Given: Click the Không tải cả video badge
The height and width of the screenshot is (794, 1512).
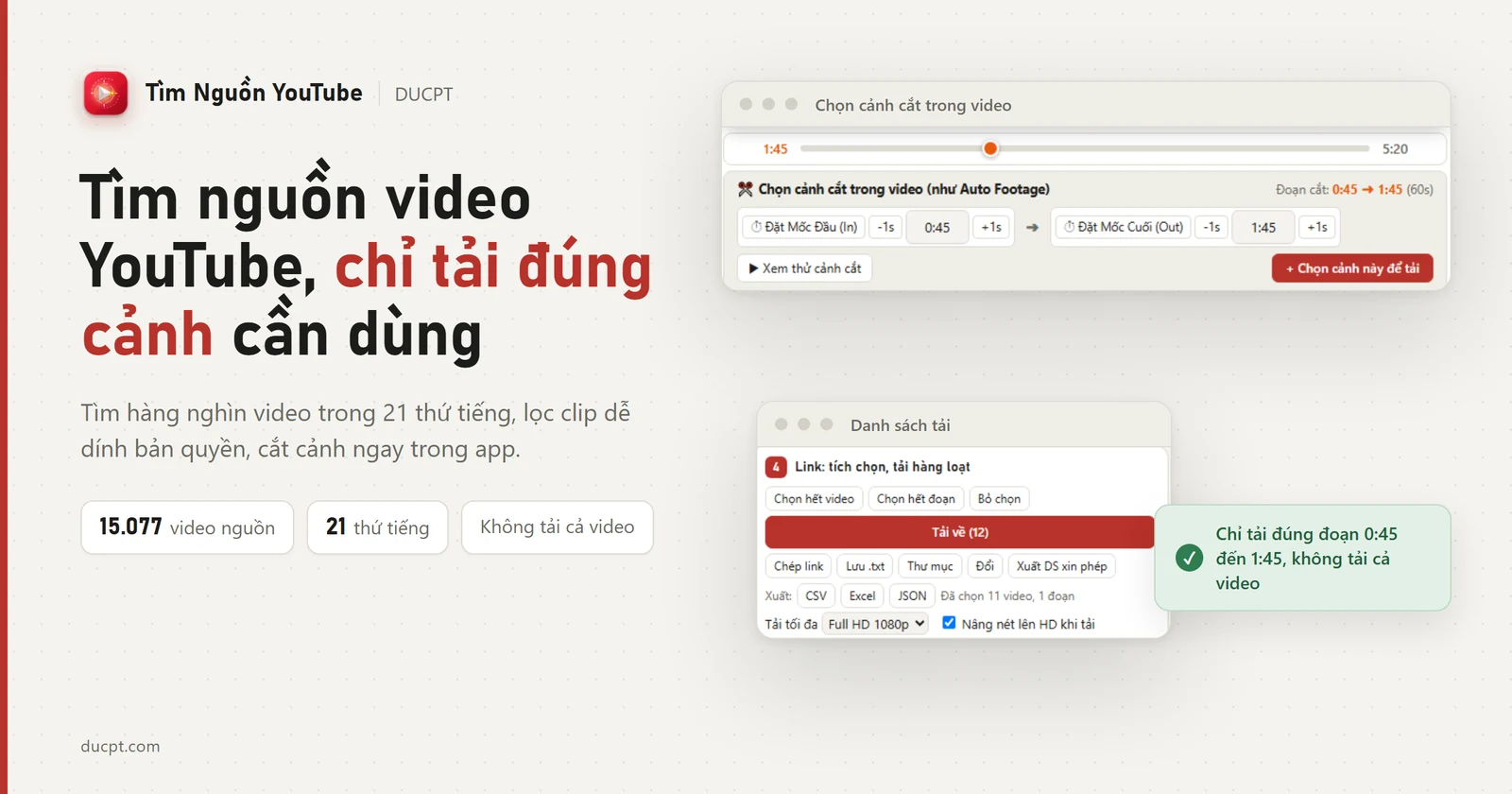Looking at the screenshot, I should (557, 527).
